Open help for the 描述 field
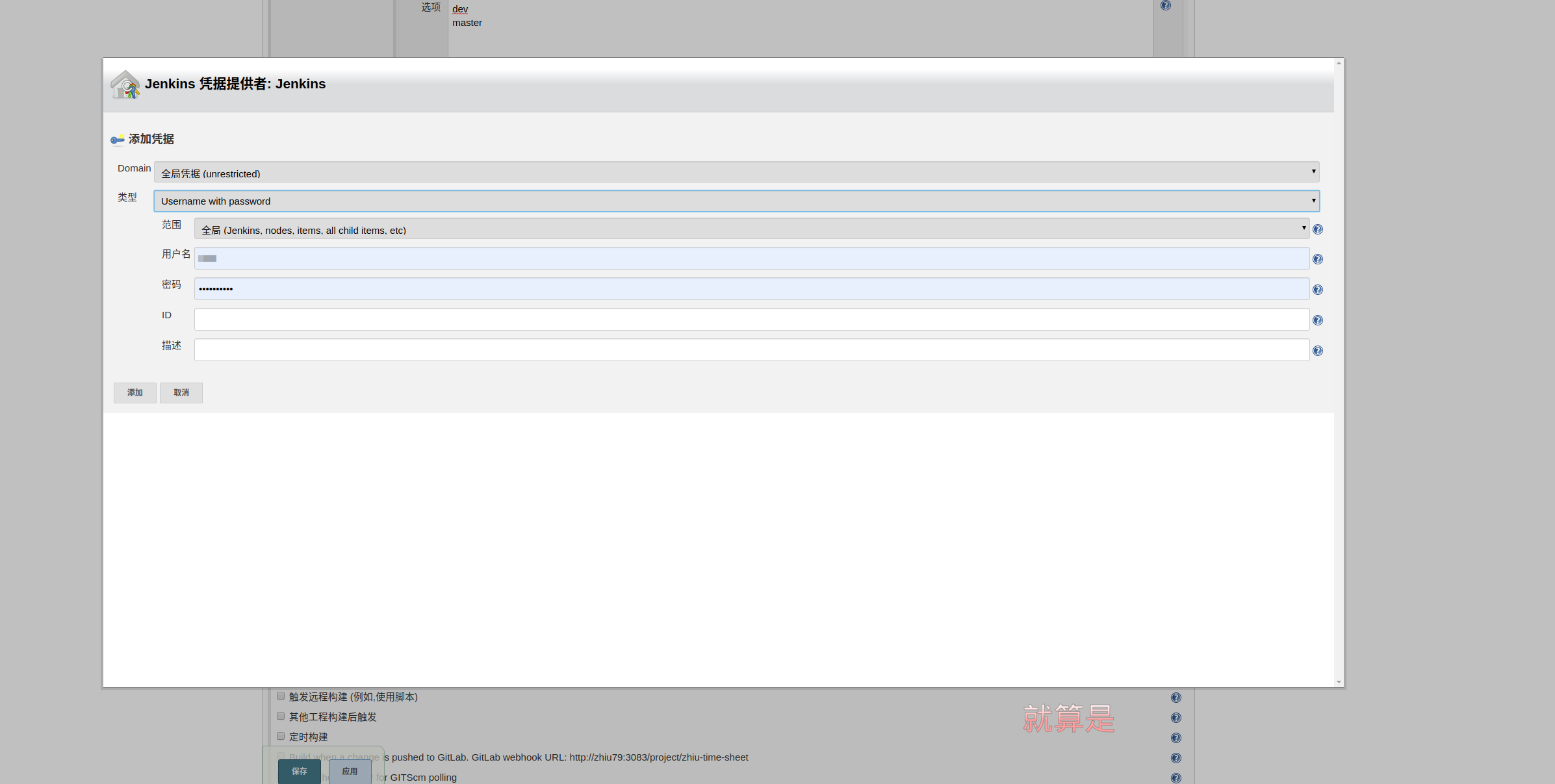1555x784 pixels. pyautogui.click(x=1318, y=351)
